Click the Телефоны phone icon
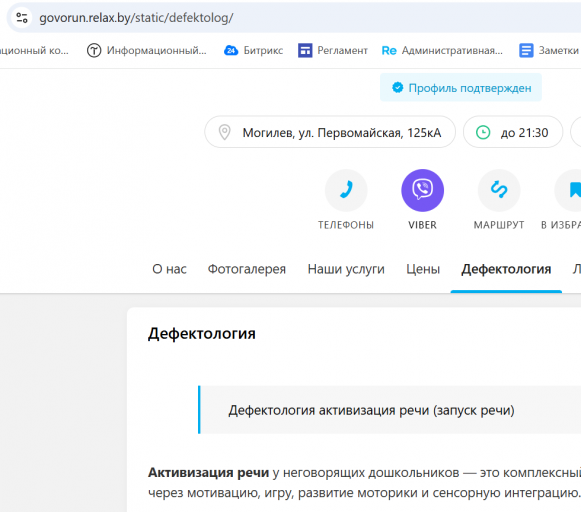This screenshot has width=581, height=512. 346,190
